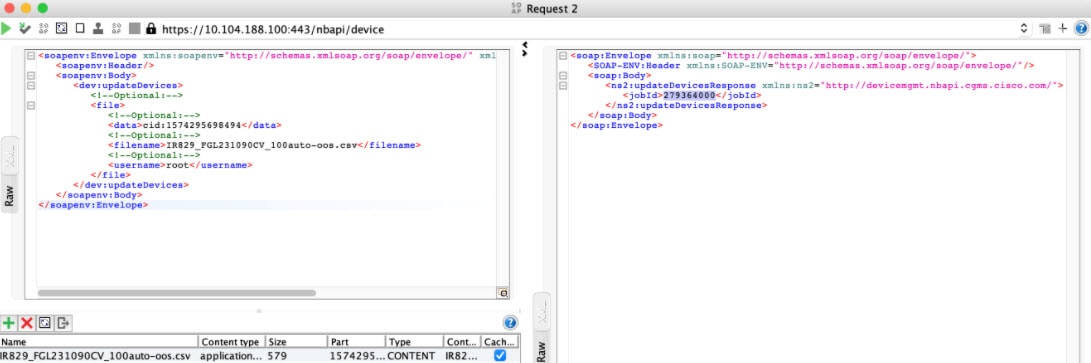The width and height of the screenshot is (1091, 363).
Task: Open help from the top-right blue question mark
Action: (x=1081, y=29)
